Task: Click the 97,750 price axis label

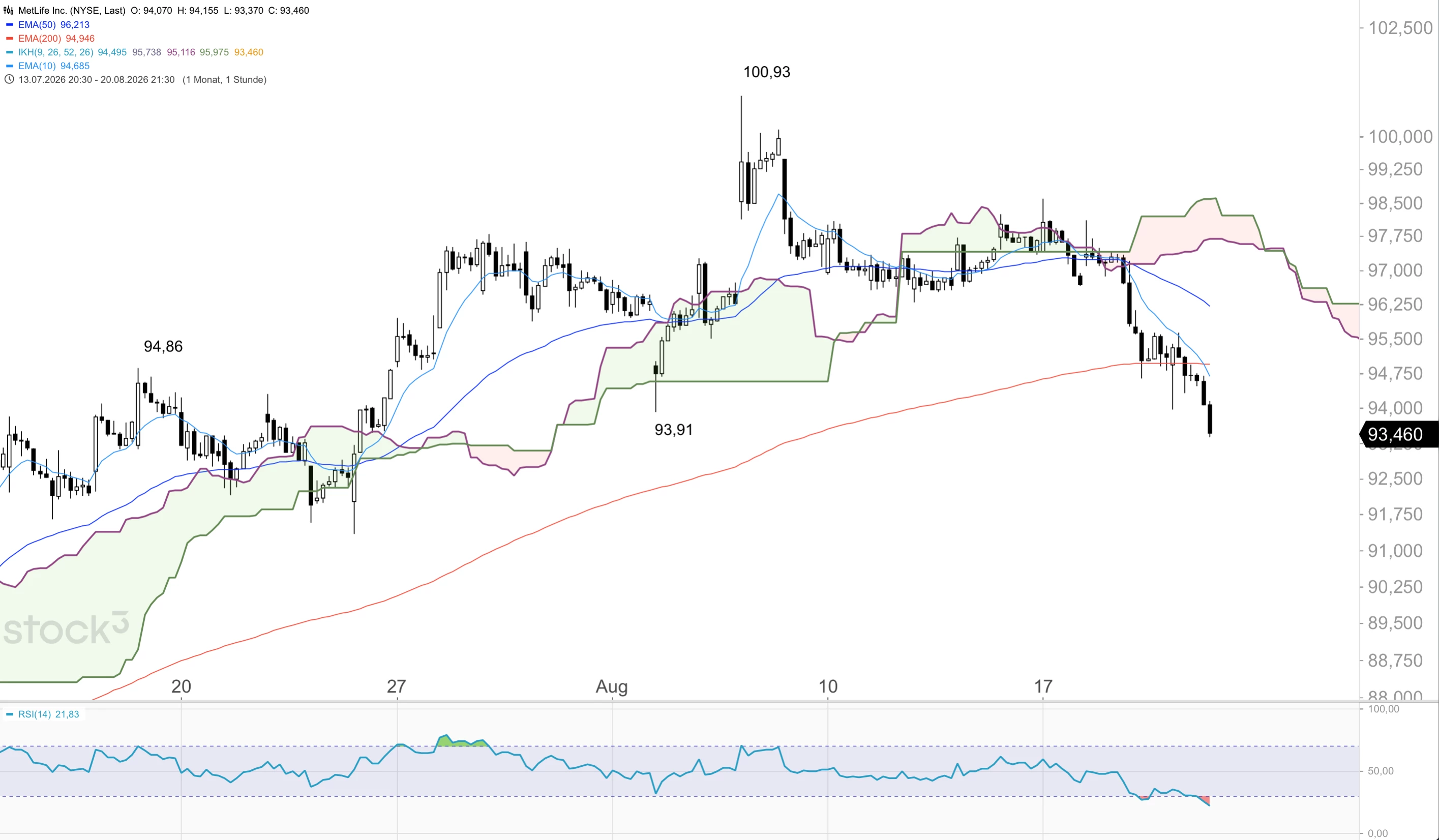Action: click(x=1395, y=236)
